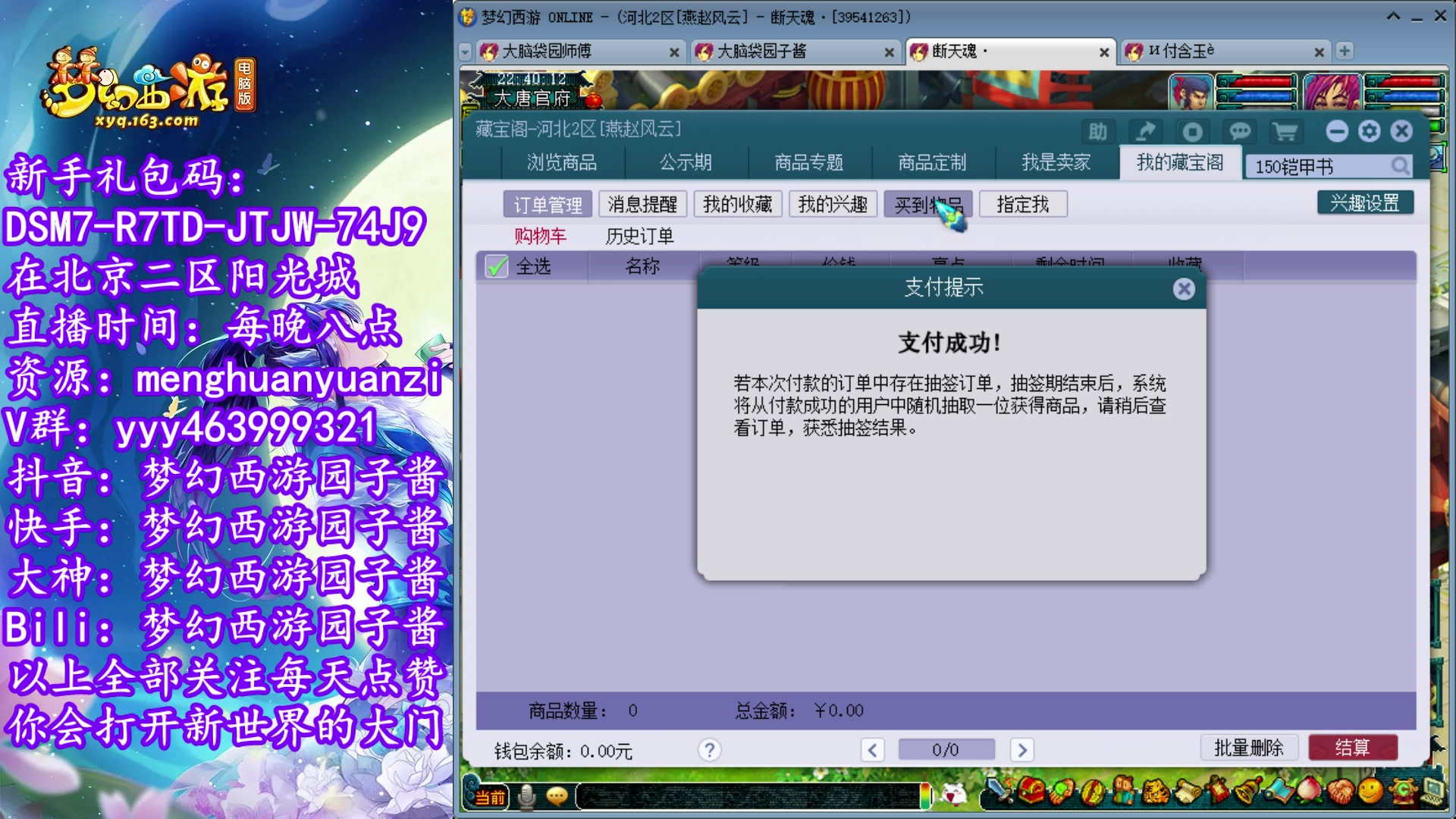Open the computer system icon in toolbar
The width and height of the screenshot is (1456, 819).
pos(1432,791)
